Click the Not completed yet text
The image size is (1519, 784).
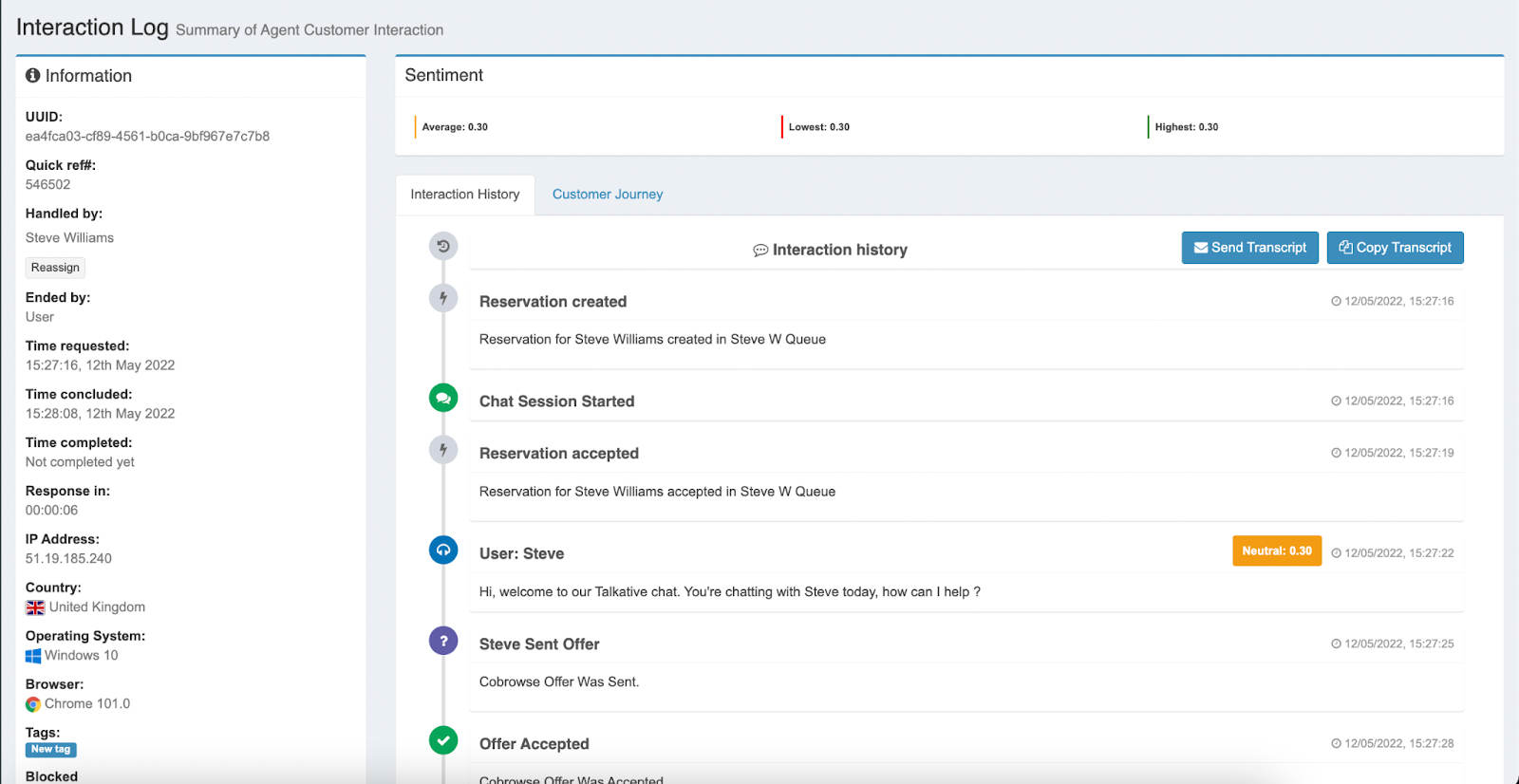[x=80, y=462]
